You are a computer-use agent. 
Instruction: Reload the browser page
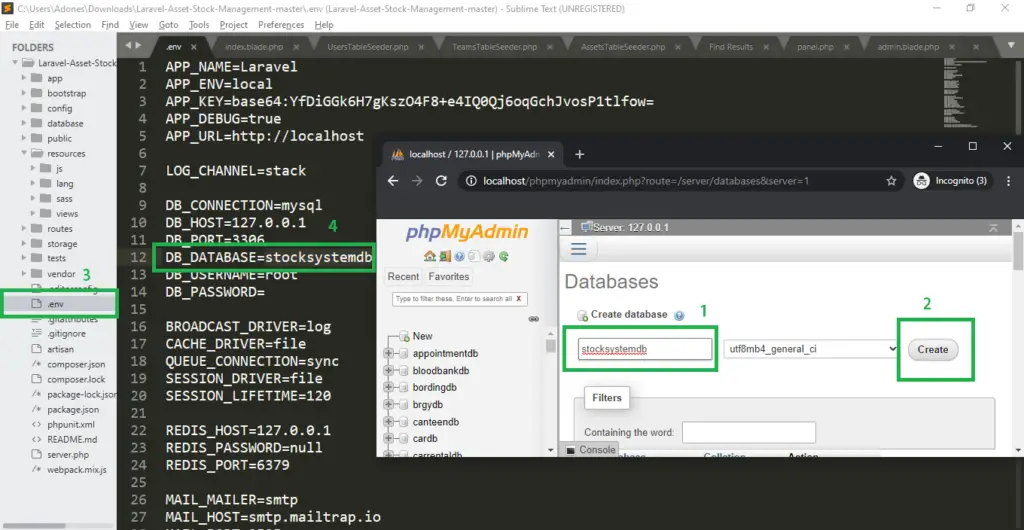(x=441, y=181)
